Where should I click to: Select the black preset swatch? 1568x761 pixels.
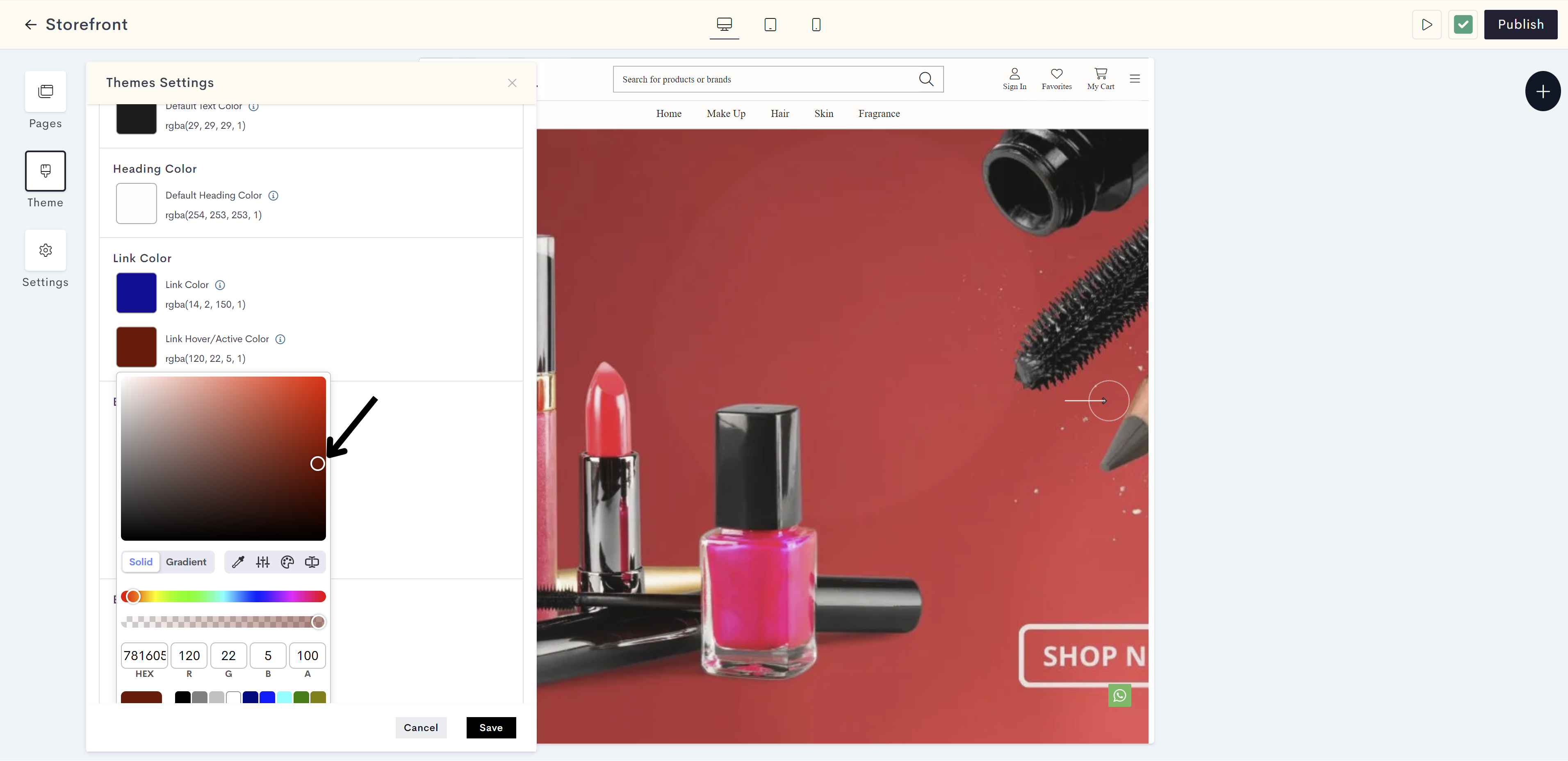[x=182, y=698]
